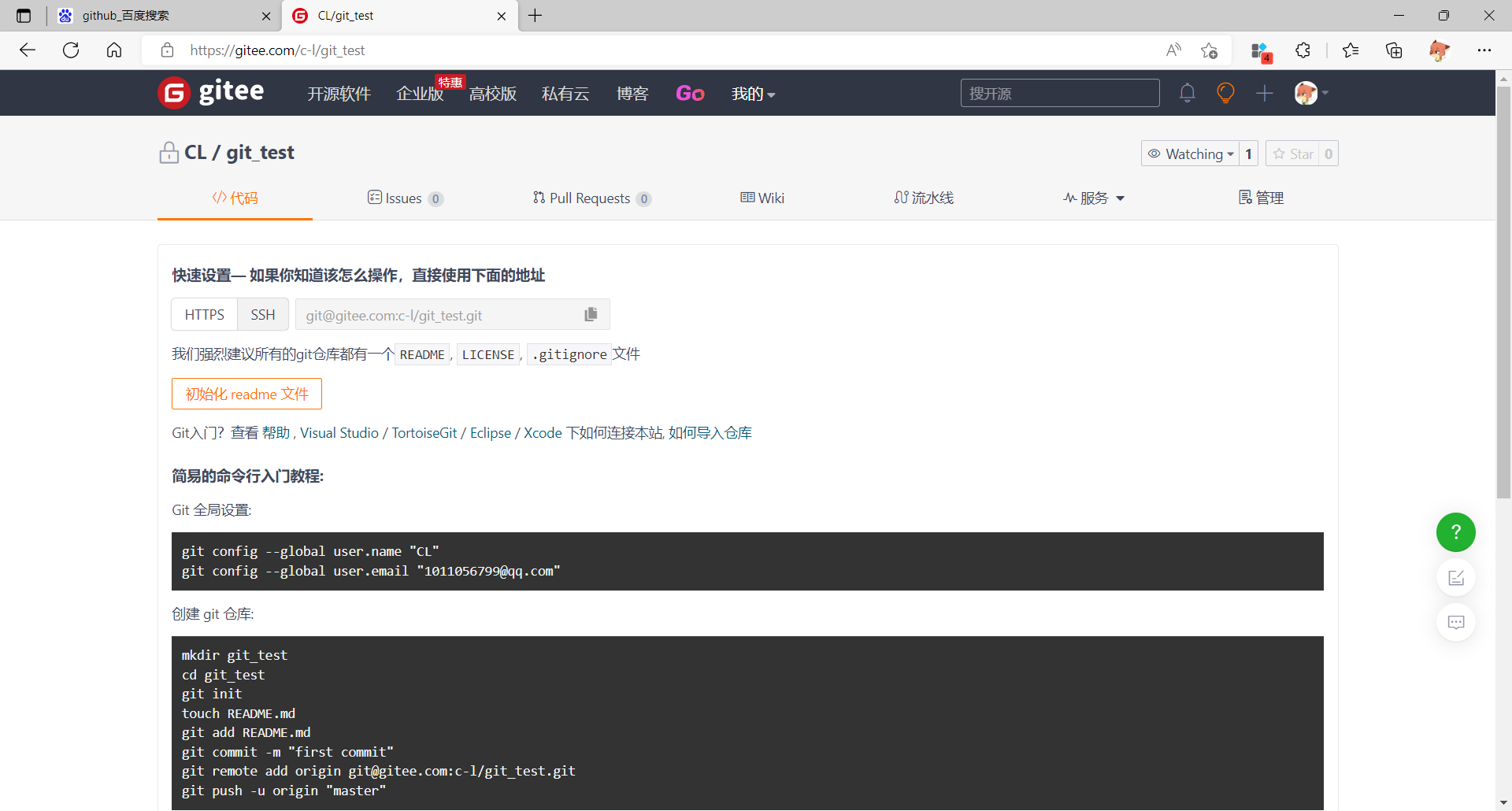The image size is (1512, 811).
Task: Add this page to favorites
Action: (x=1210, y=50)
